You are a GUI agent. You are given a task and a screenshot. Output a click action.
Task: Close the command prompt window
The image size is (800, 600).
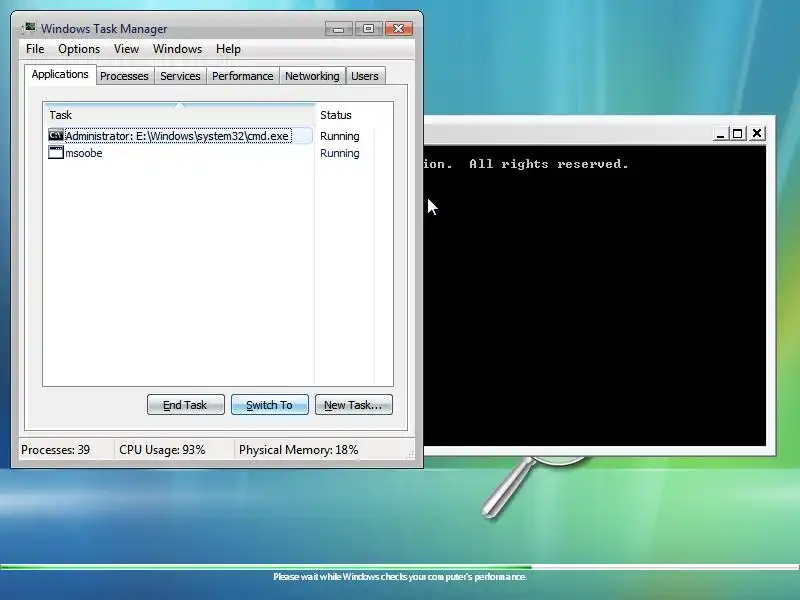click(x=757, y=134)
